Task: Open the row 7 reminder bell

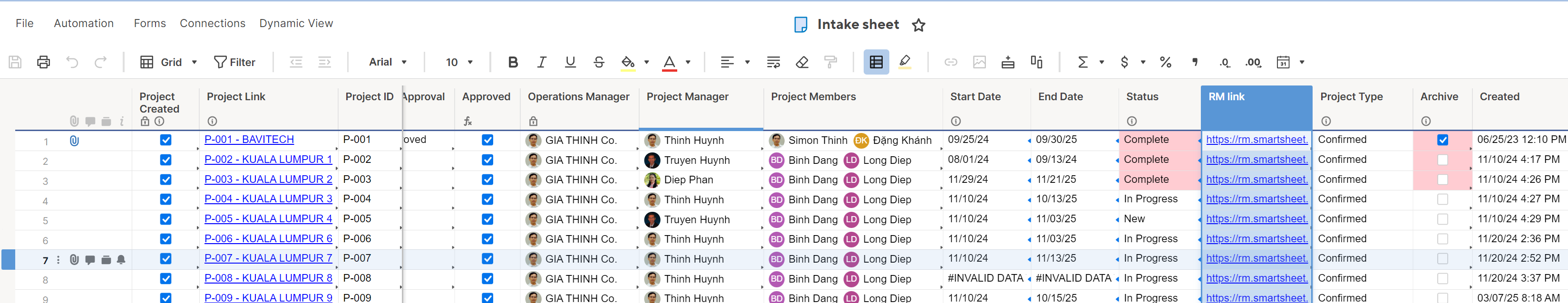Action: tap(121, 260)
